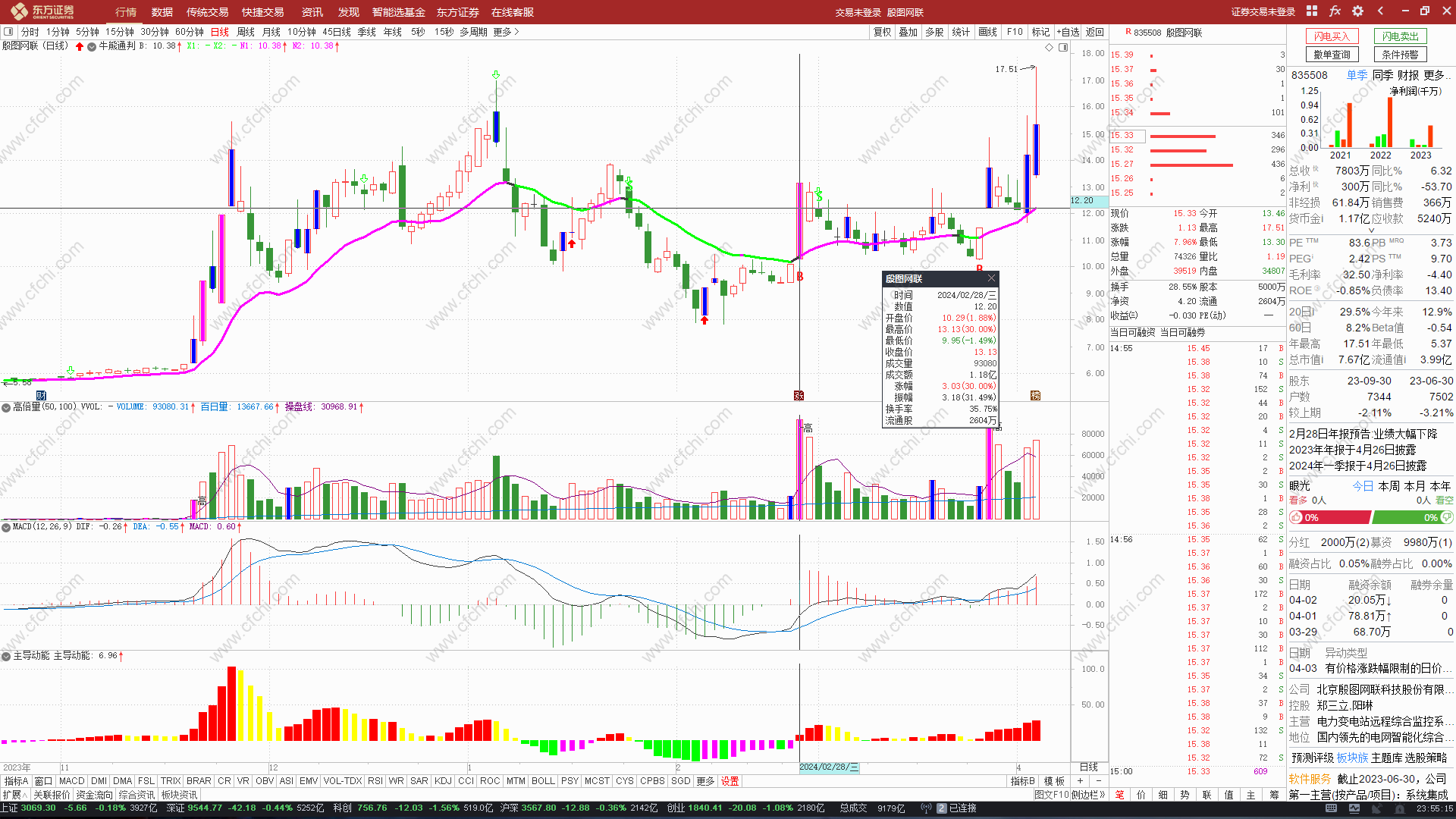Screen dimensions: 1456x819
Task: Click the 闪电买入 button
Action: pos(1332,36)
